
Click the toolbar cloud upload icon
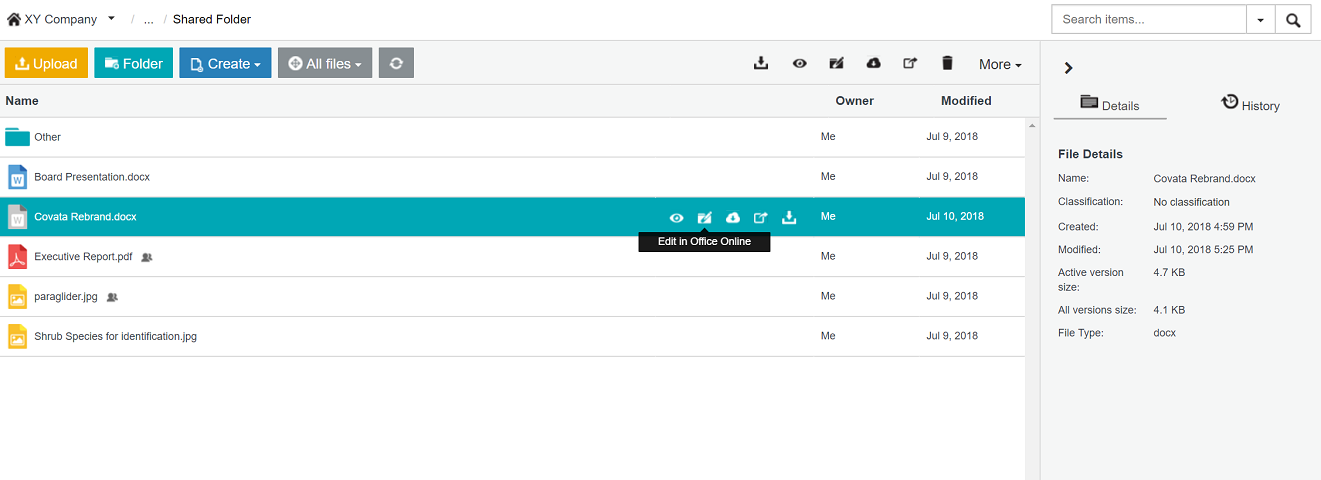(x=874, y=63)
